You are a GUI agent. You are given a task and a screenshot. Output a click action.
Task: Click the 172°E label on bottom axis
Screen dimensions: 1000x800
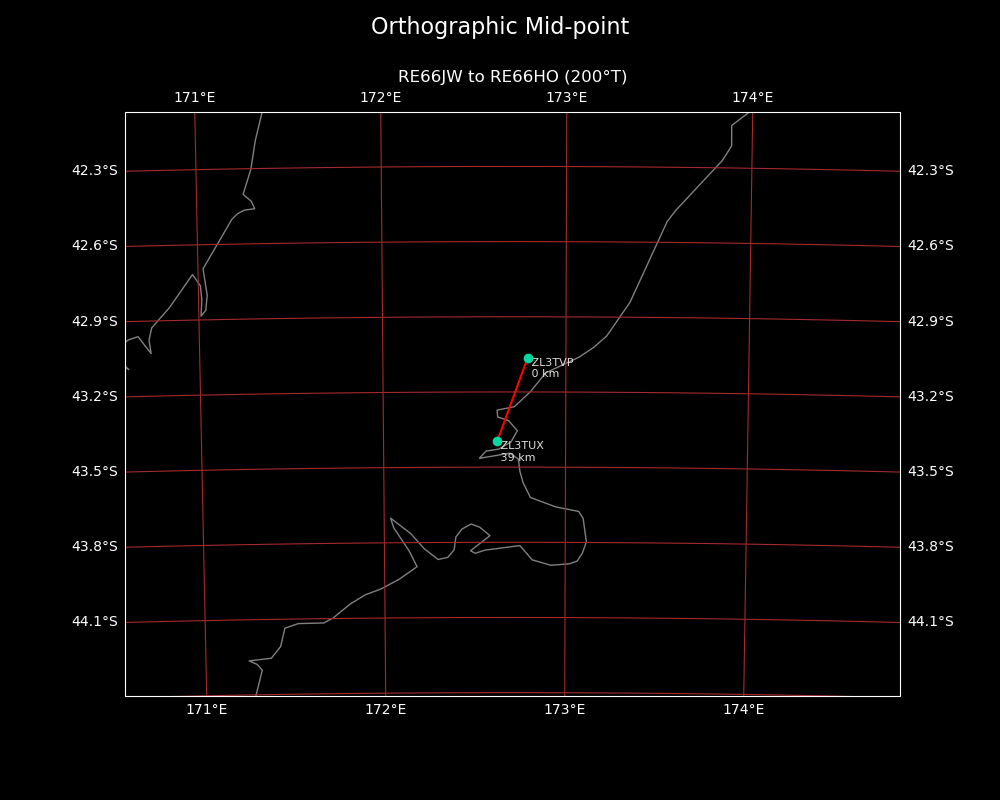coord(385,710)
